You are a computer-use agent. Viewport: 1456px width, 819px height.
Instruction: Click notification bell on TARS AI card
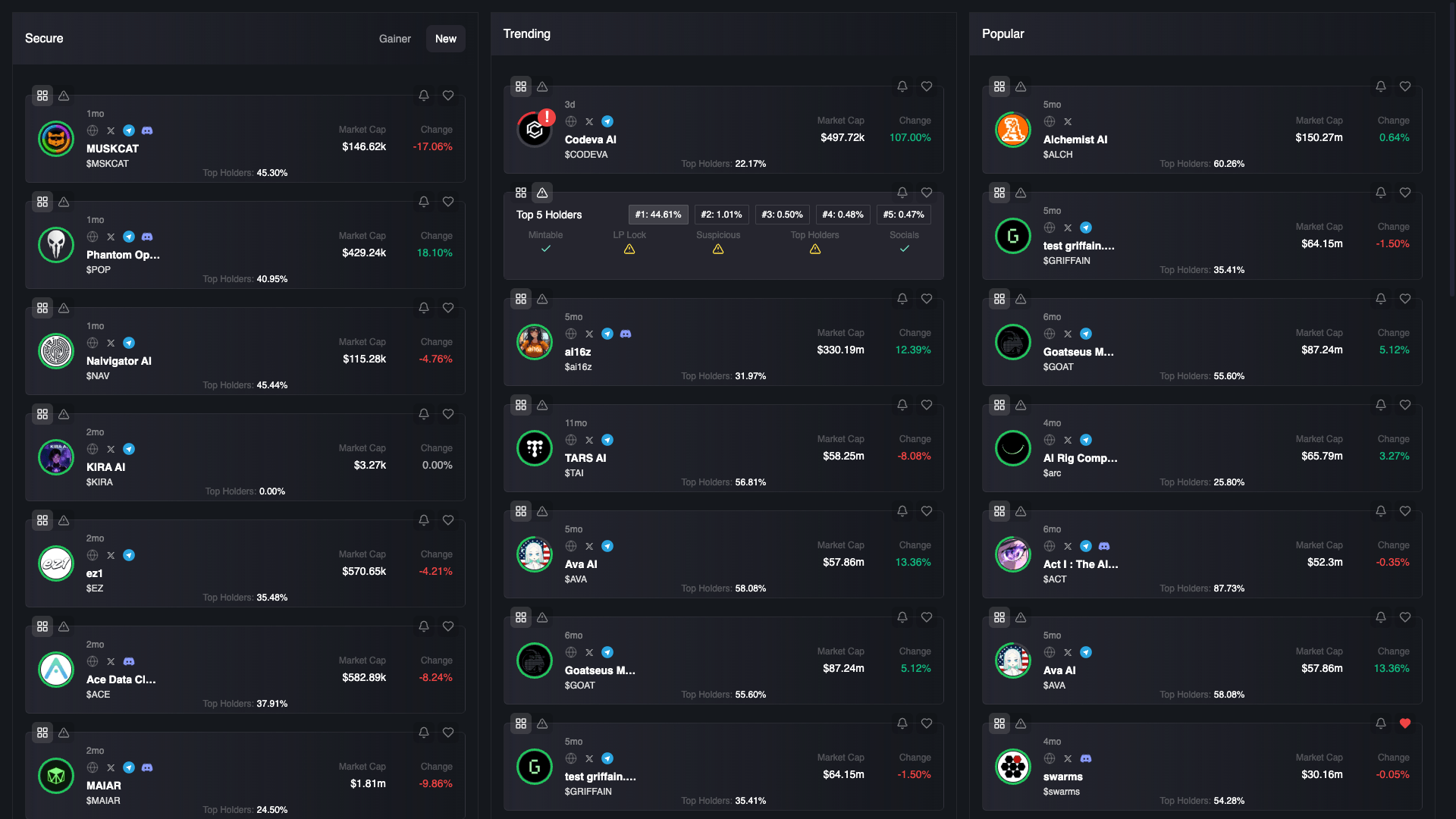[x=902, y=405]
